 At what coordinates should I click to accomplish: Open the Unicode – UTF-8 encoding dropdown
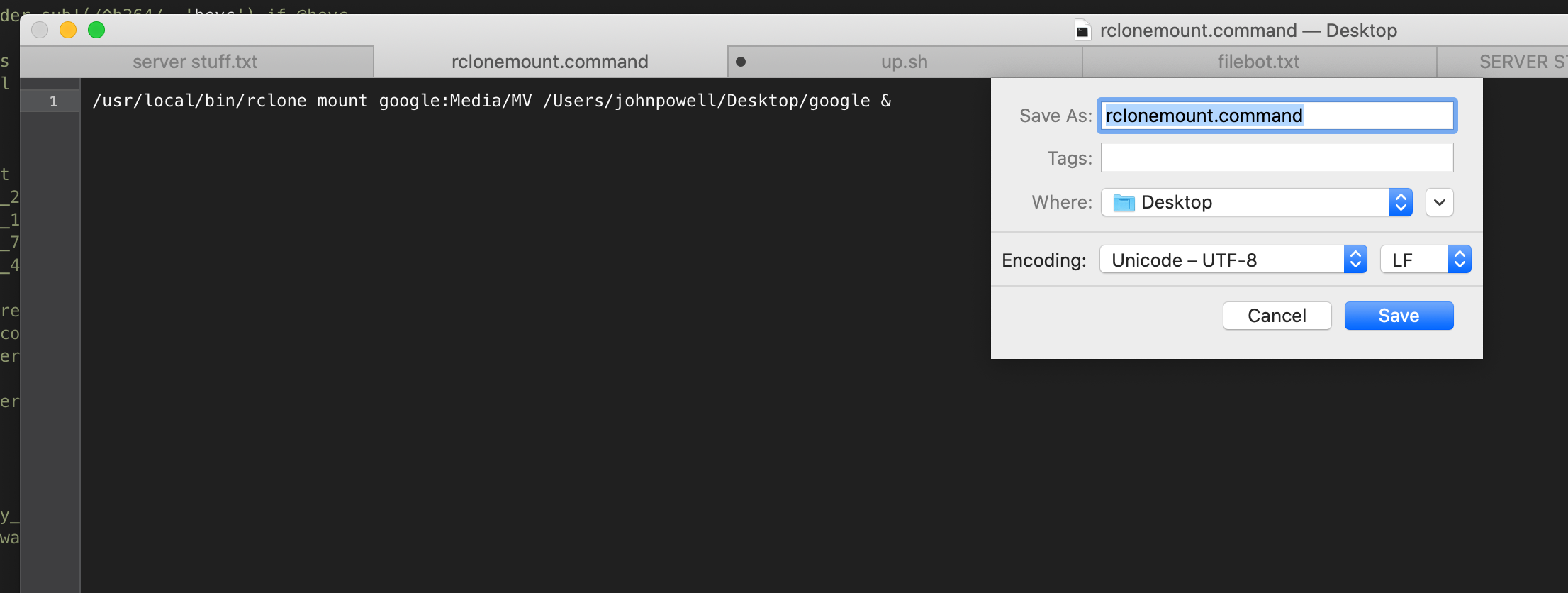click(x=1233, y=260)
